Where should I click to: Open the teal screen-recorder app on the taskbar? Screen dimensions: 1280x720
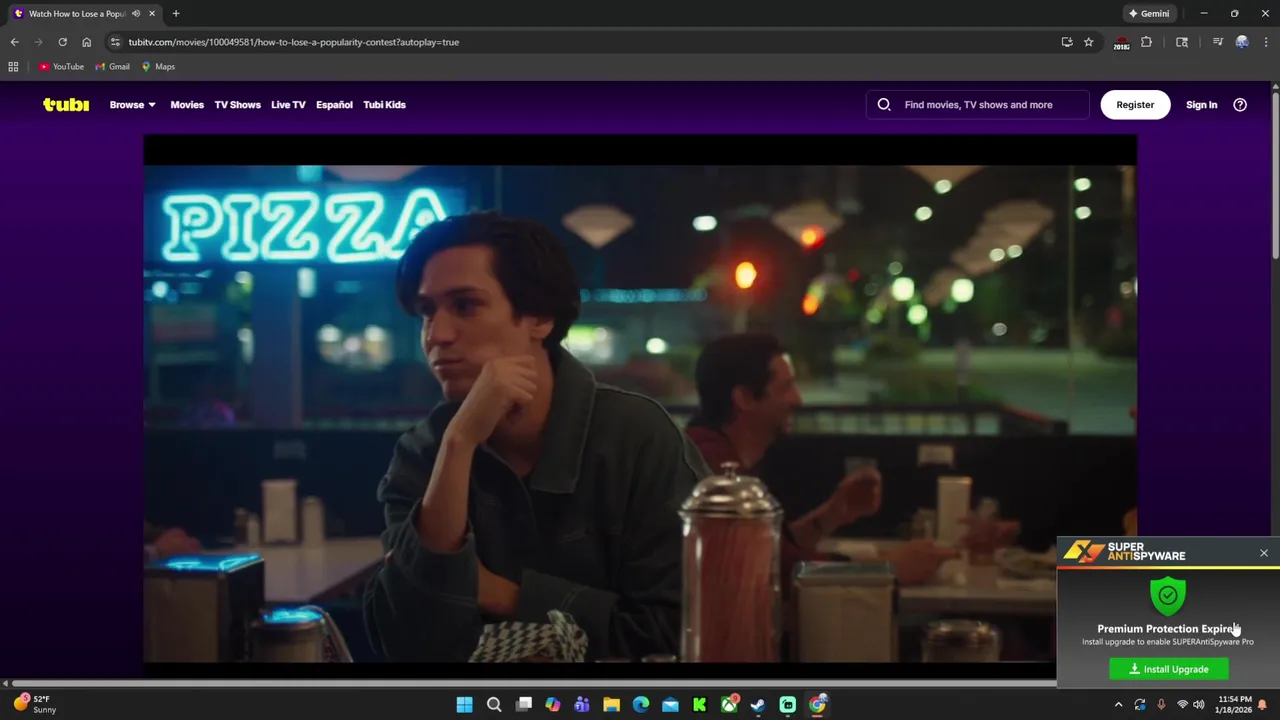click(788, 705)
